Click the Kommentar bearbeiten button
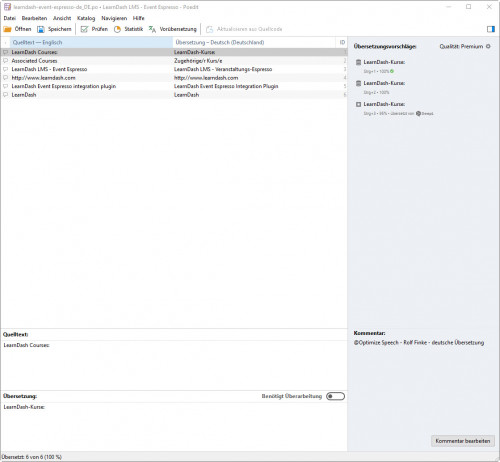Image resolution: width=500 pixels, height=462 pixels. [x=463, y=441]
